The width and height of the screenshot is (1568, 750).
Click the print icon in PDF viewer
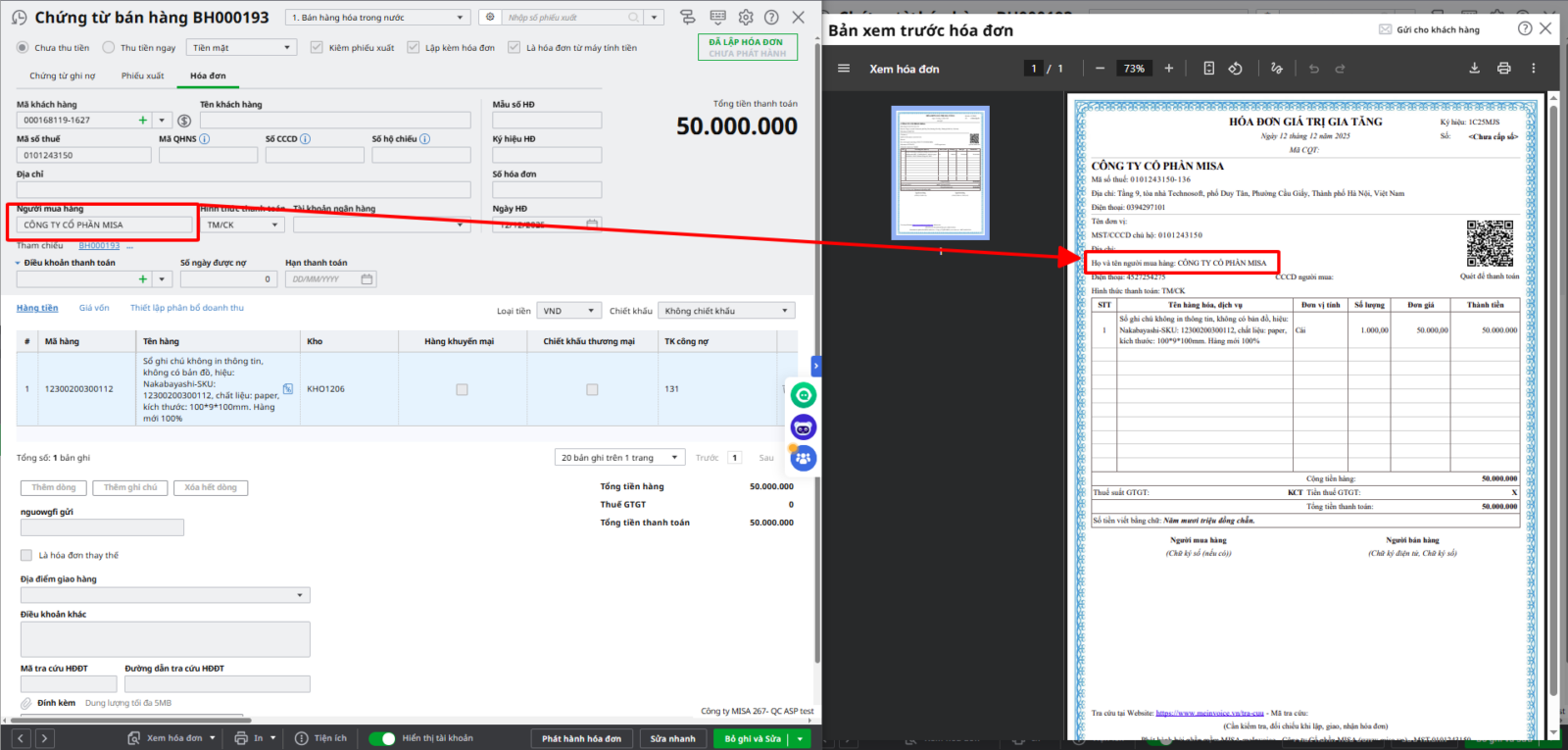coord(1503,69)
